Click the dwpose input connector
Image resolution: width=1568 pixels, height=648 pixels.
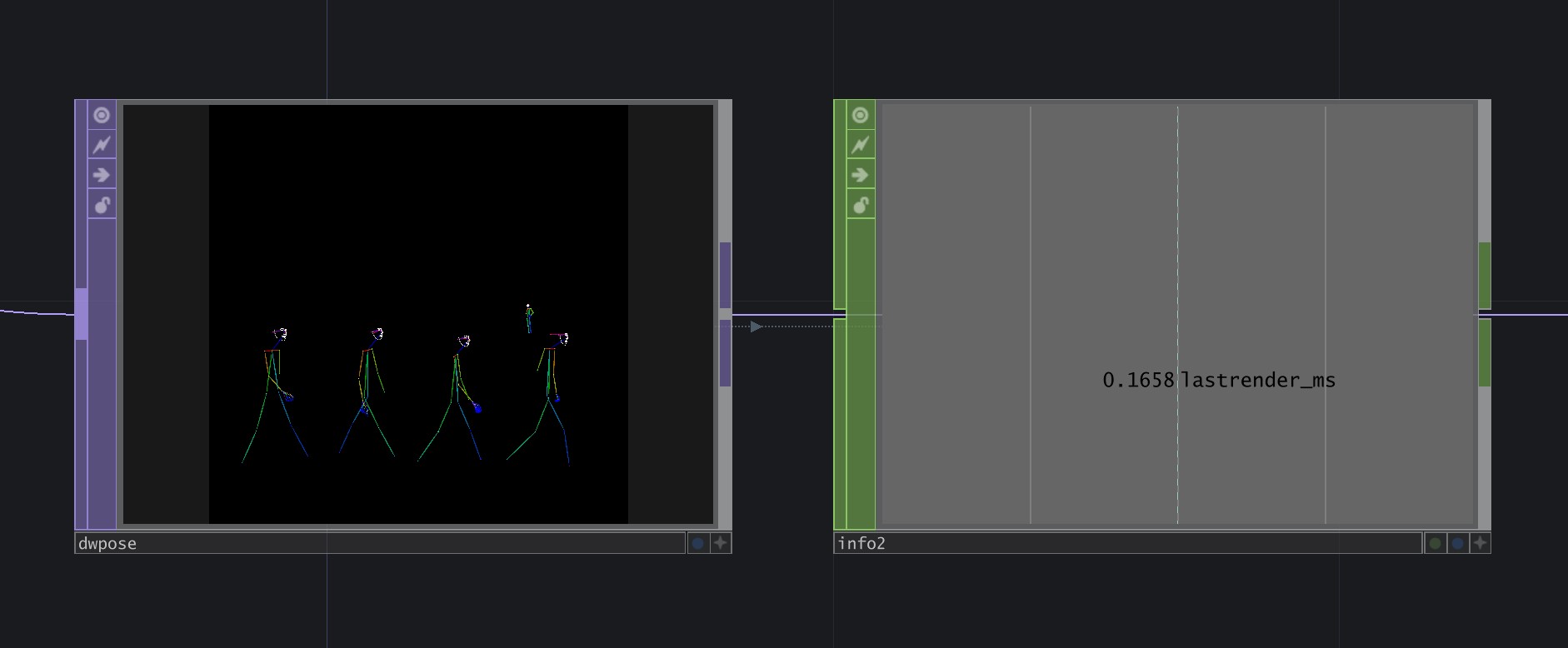coord(81,314)
